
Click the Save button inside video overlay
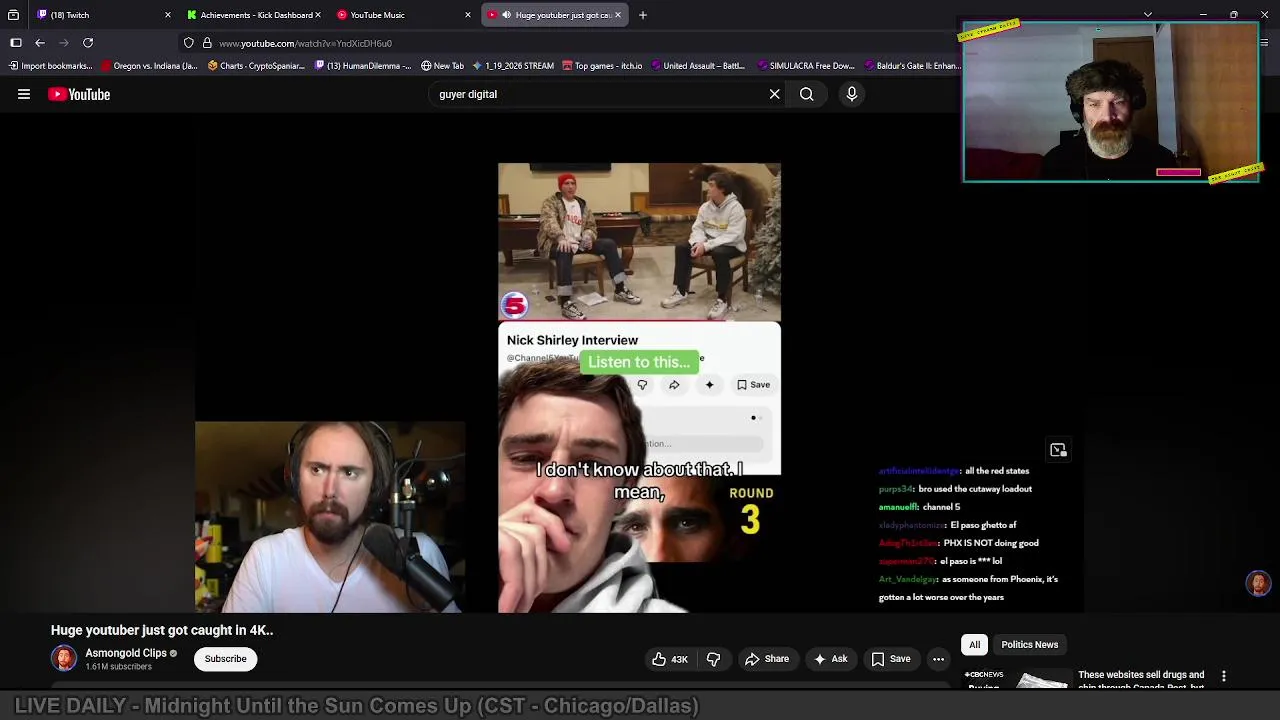pos(753,385)
